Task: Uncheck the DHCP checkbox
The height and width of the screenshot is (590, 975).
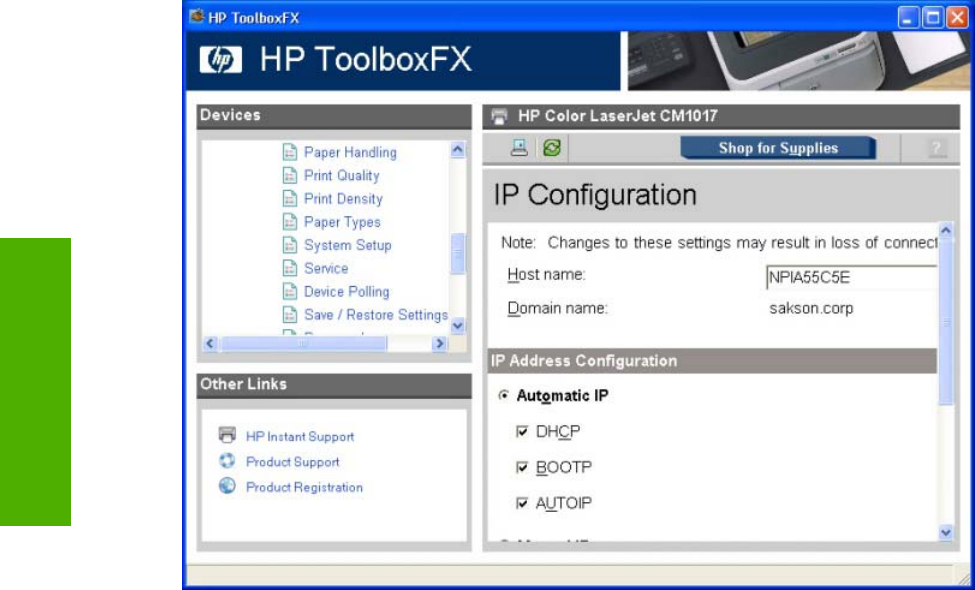Action: [522, 431]
